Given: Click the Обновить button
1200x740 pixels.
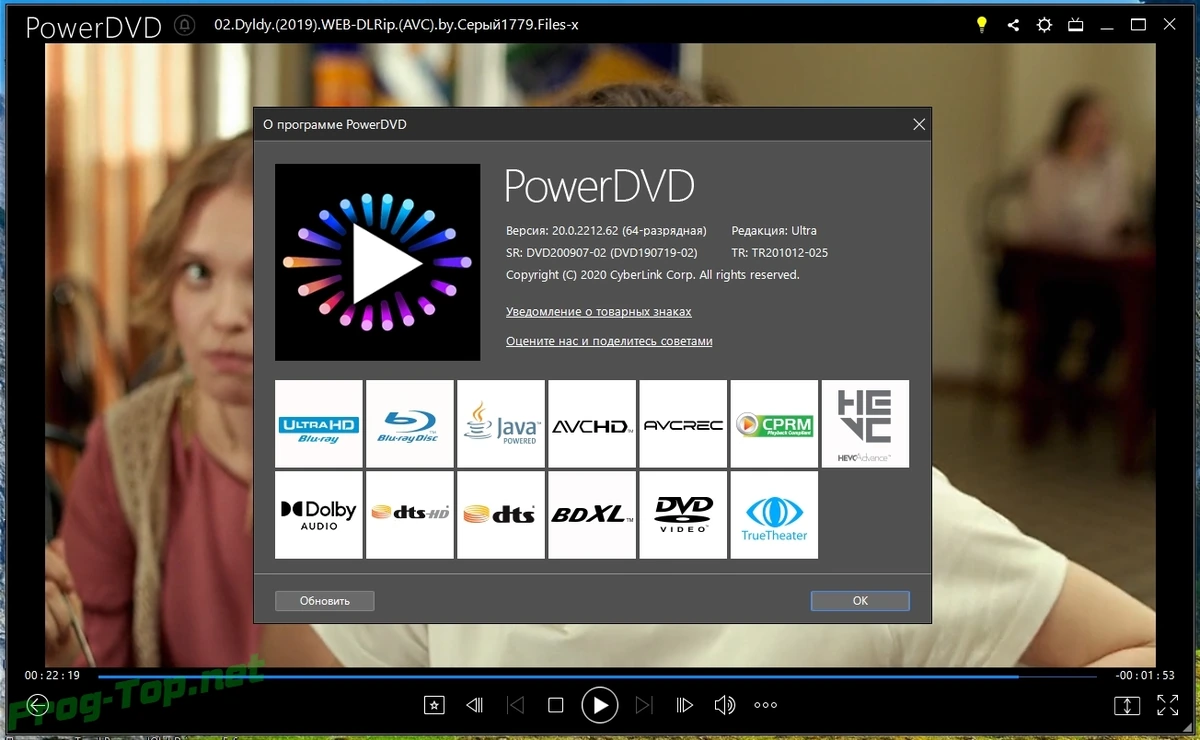Looking at the screenshot, I should coord(324,601).
